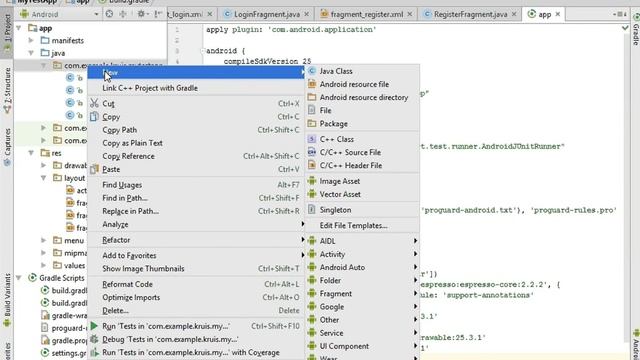Expand the menu folder
This screenshot has height=360, width=640.
(x=43, y=240)
